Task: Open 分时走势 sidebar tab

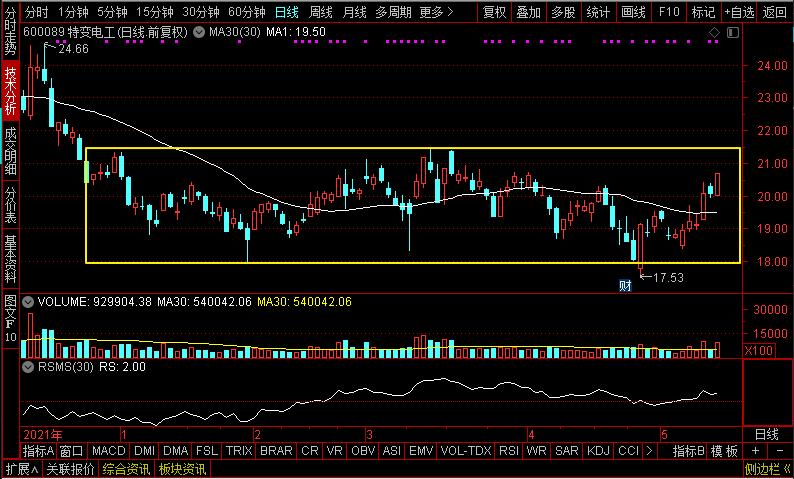Action: [10, 31]
